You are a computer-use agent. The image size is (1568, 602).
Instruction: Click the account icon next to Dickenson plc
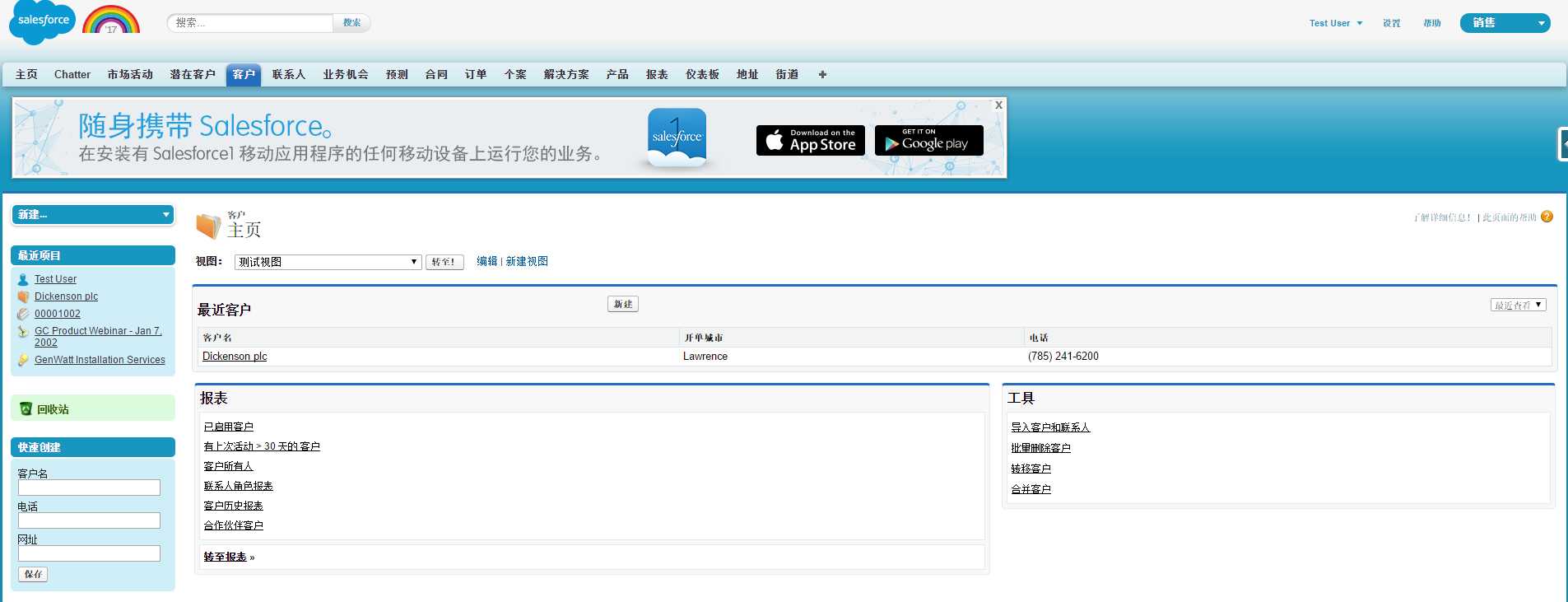pyautogui.click(x=23, y=296)
